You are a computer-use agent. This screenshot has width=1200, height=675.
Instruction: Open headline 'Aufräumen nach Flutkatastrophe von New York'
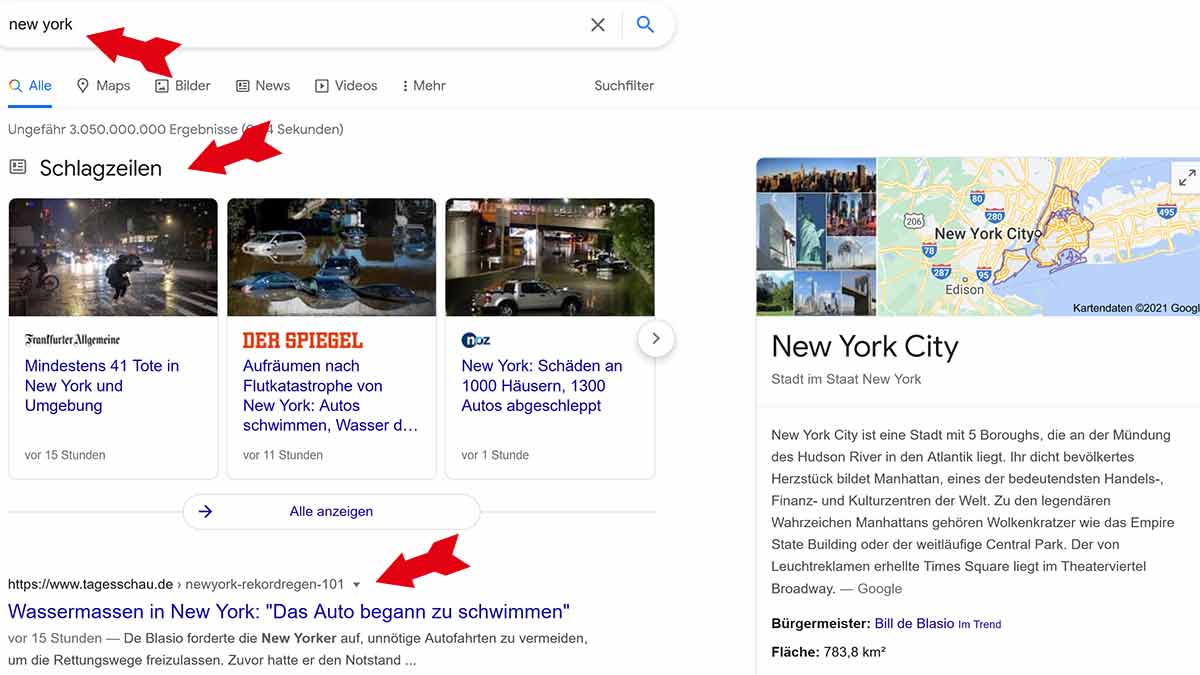pos(330,396)
